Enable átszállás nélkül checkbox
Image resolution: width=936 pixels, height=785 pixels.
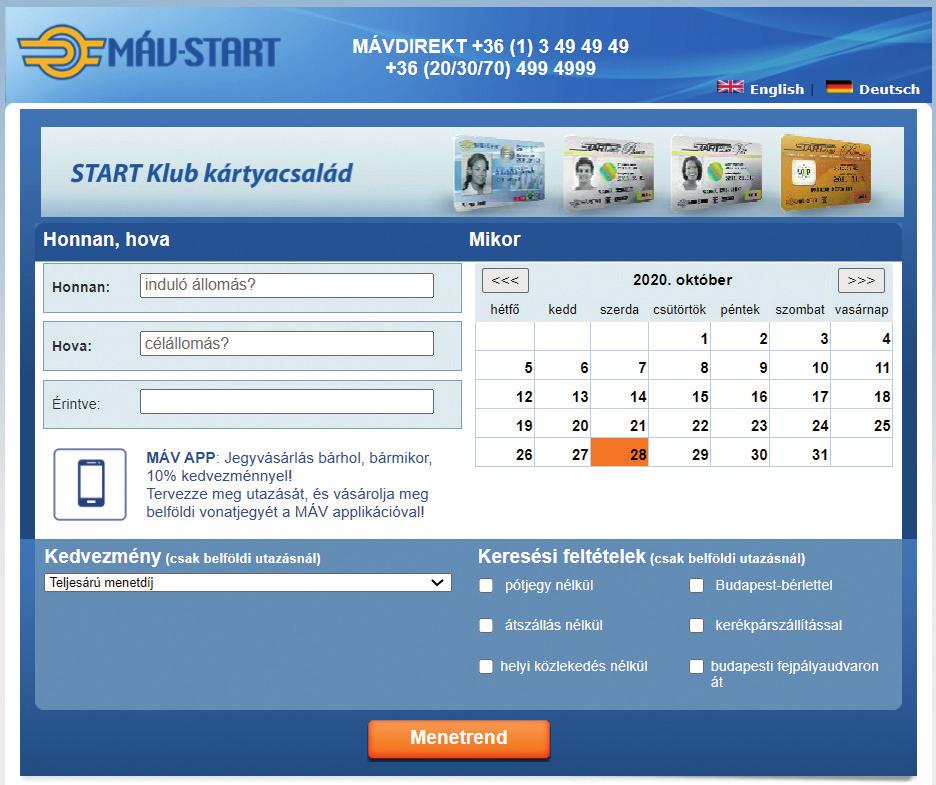486,626
